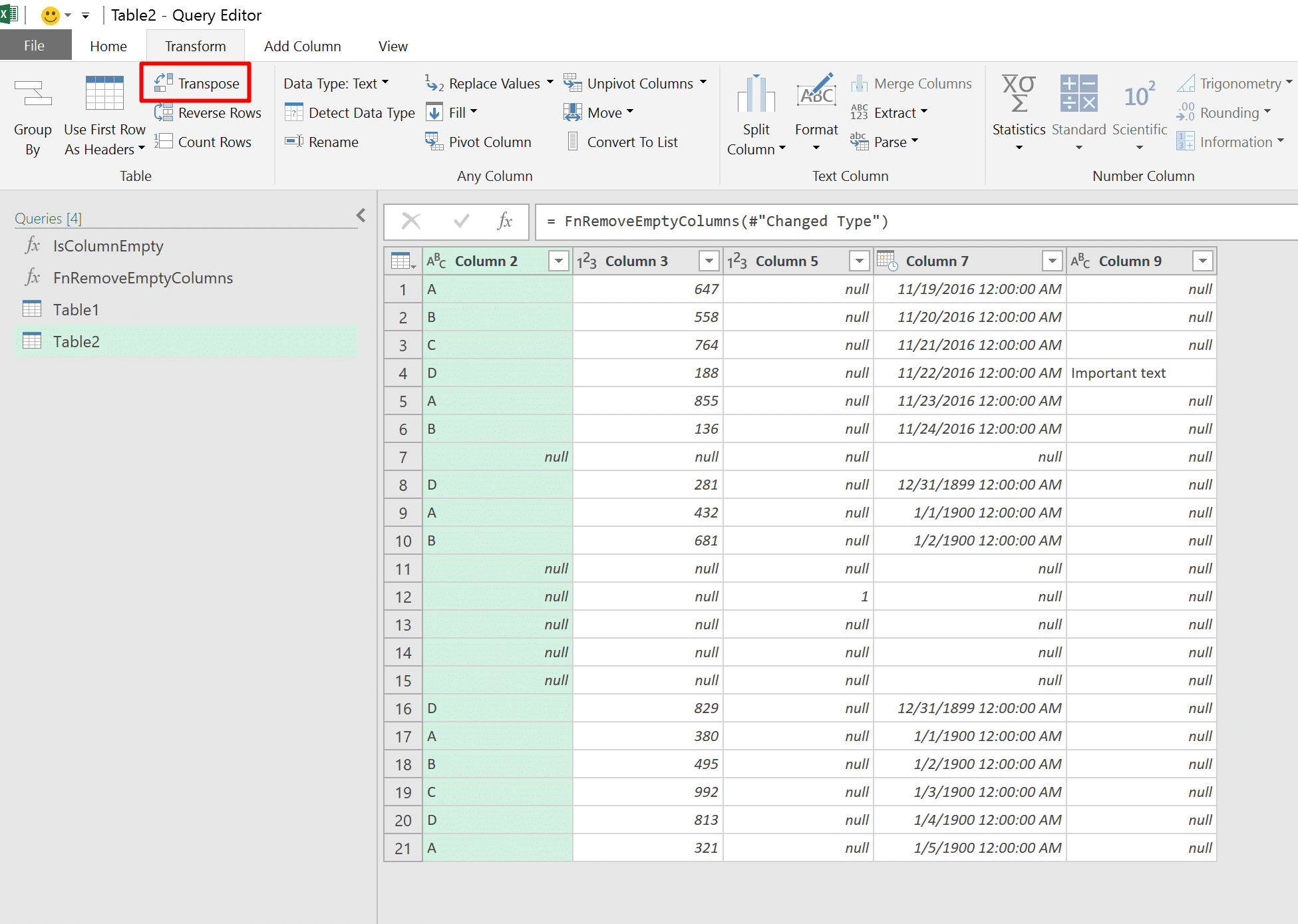Select the Transform tab

click(x=196, y=46)
